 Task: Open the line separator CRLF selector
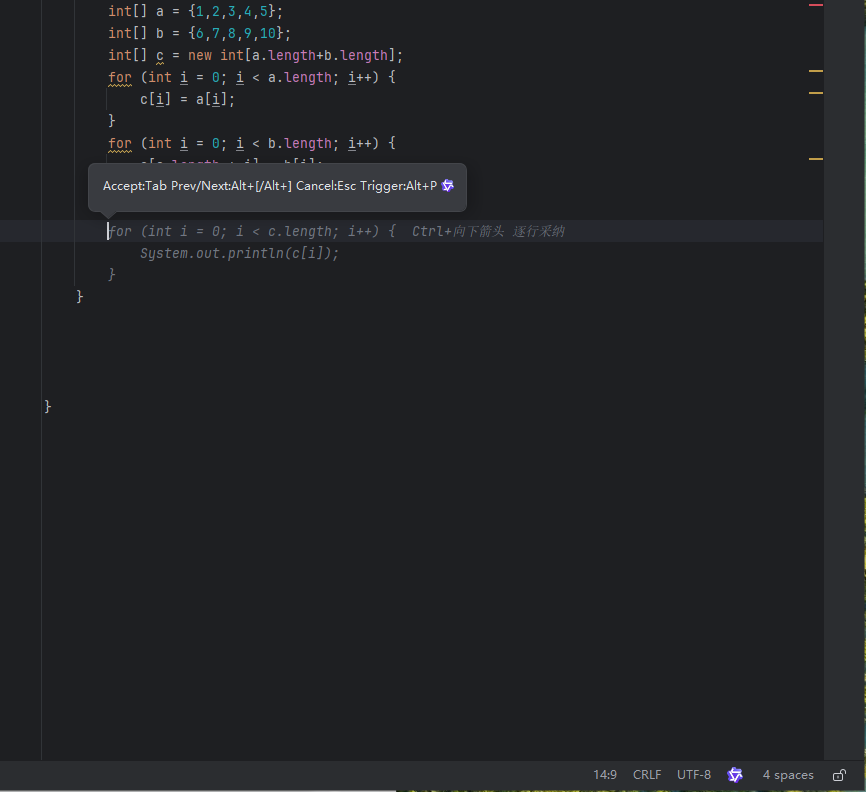point(647,775)
